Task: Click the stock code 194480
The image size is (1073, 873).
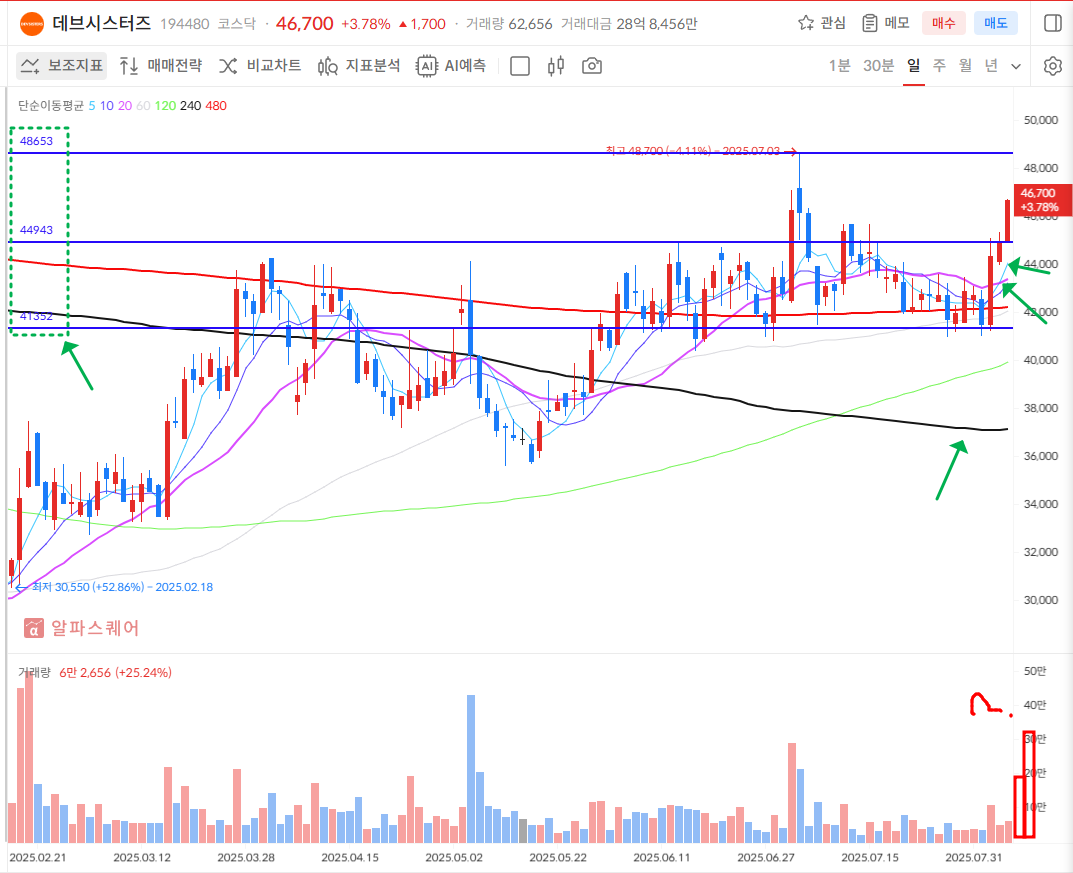Action: [x=185, y=24]
